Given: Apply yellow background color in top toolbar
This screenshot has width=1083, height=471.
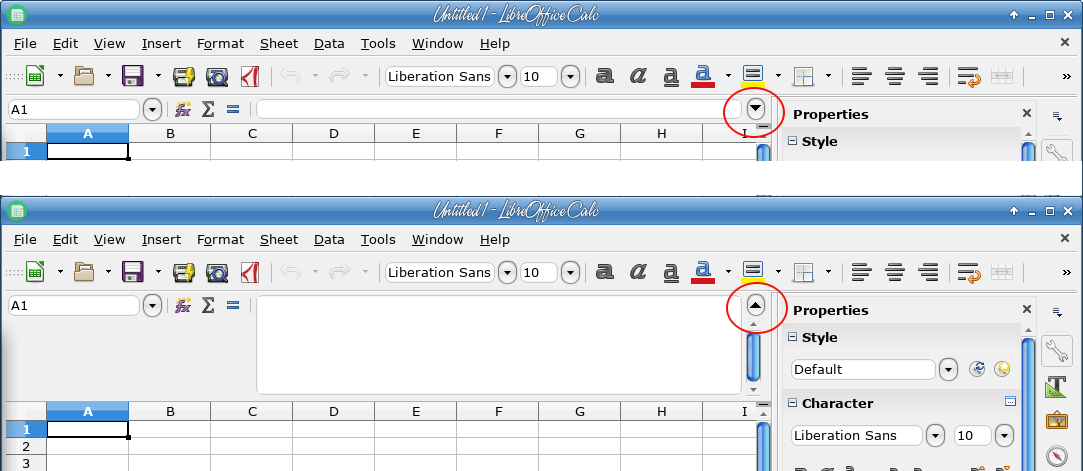Looking at the screenshot, I should pyautogui.click(x=752, y=76).
